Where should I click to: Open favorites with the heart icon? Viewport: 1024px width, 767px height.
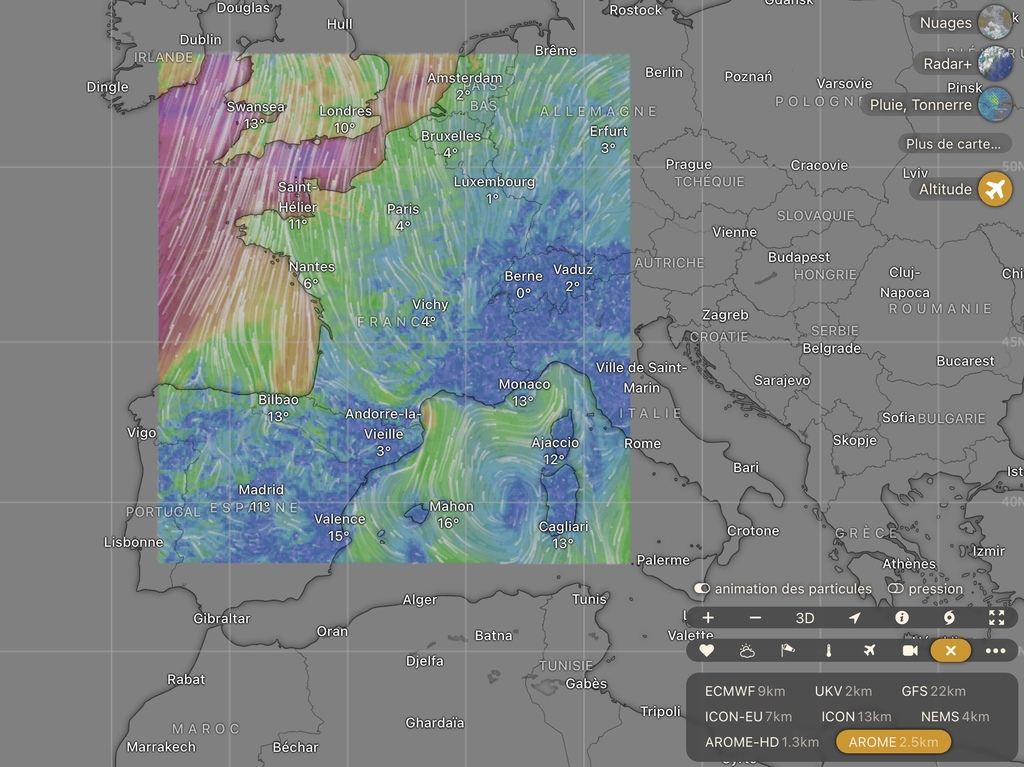(707, 650)
